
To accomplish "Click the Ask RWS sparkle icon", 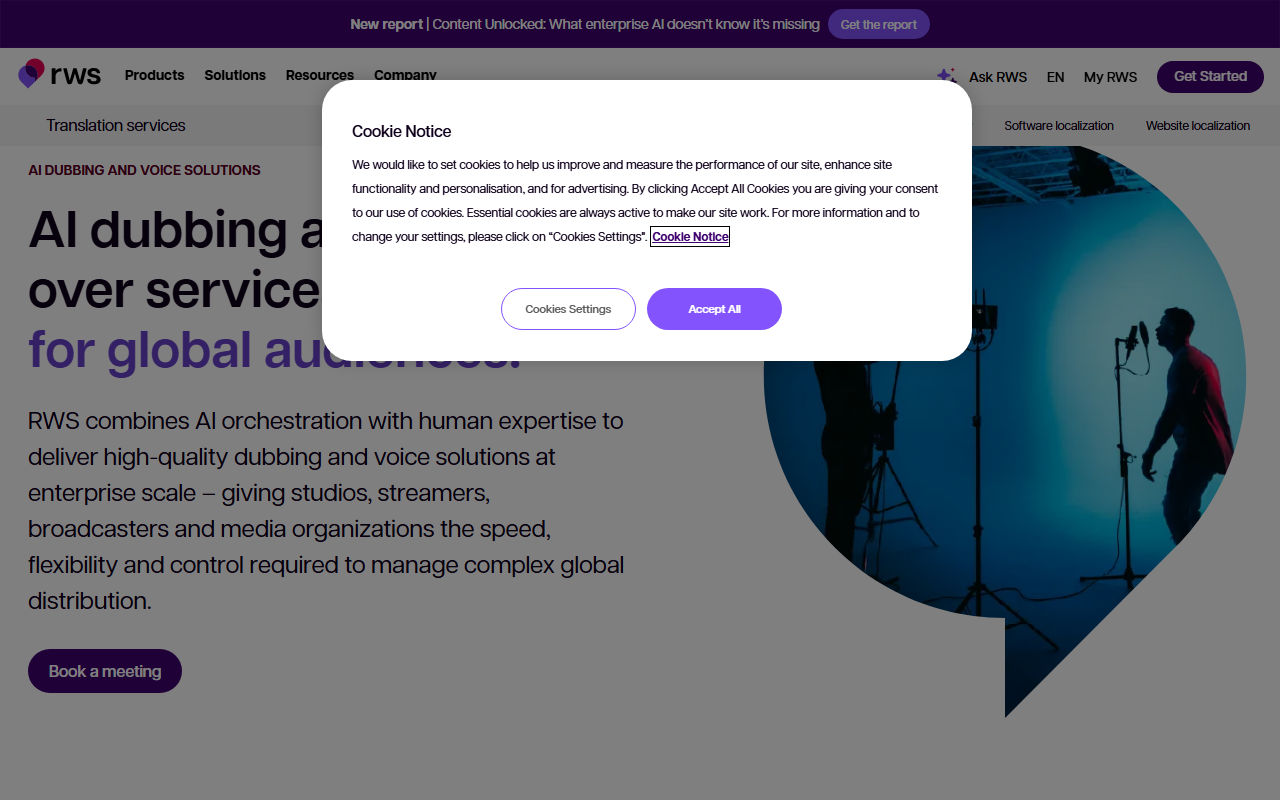I will pyautogui.click(x=946, y=76).
